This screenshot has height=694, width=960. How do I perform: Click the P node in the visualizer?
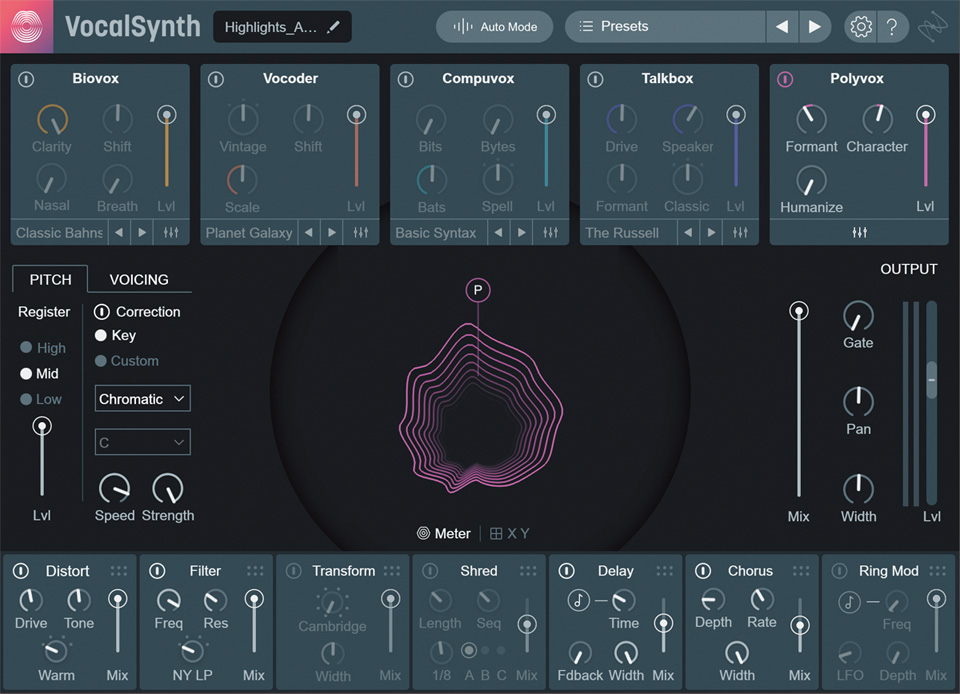[478, 290]
